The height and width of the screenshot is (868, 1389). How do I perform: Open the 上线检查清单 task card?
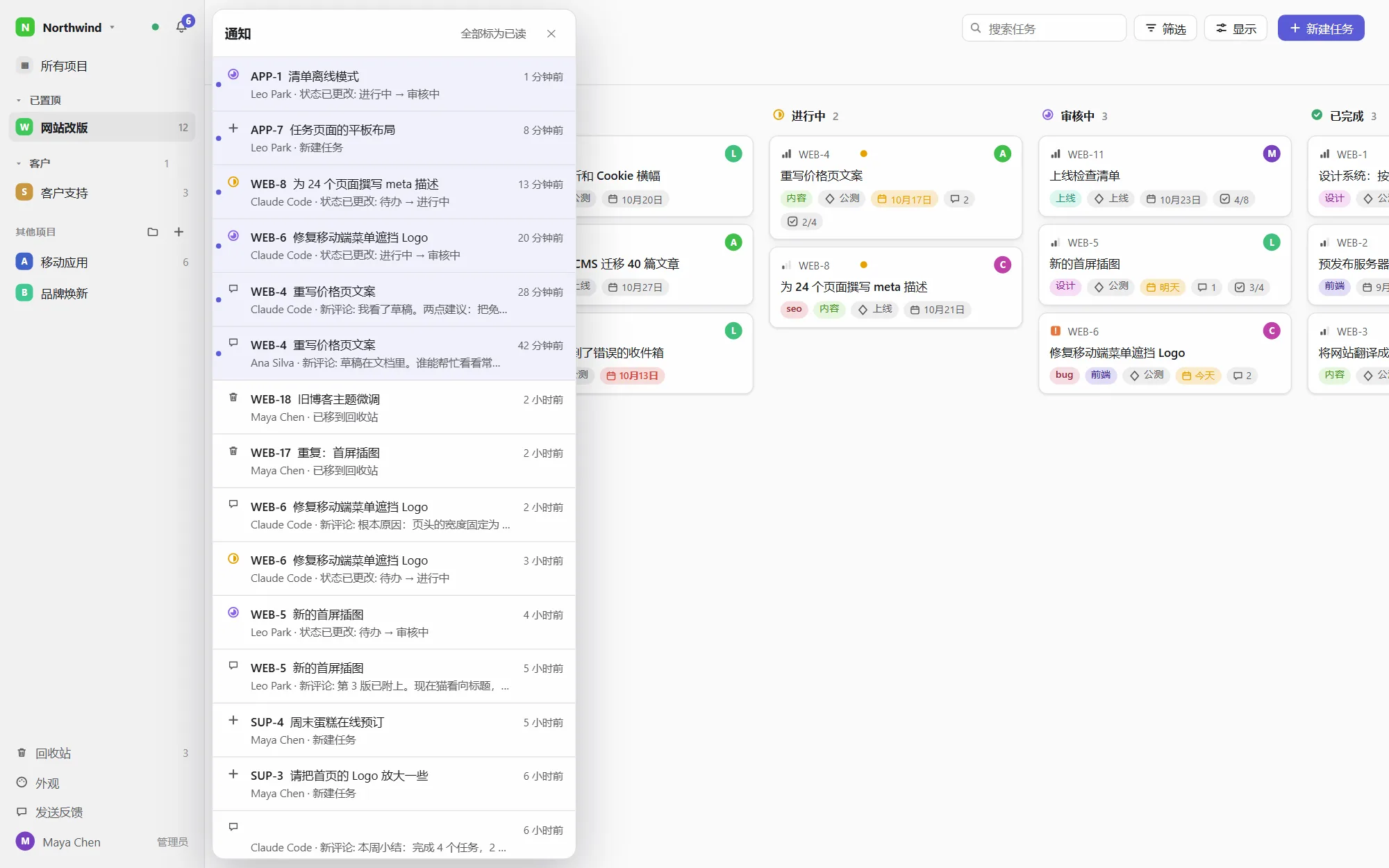[x=1165, y=176]
